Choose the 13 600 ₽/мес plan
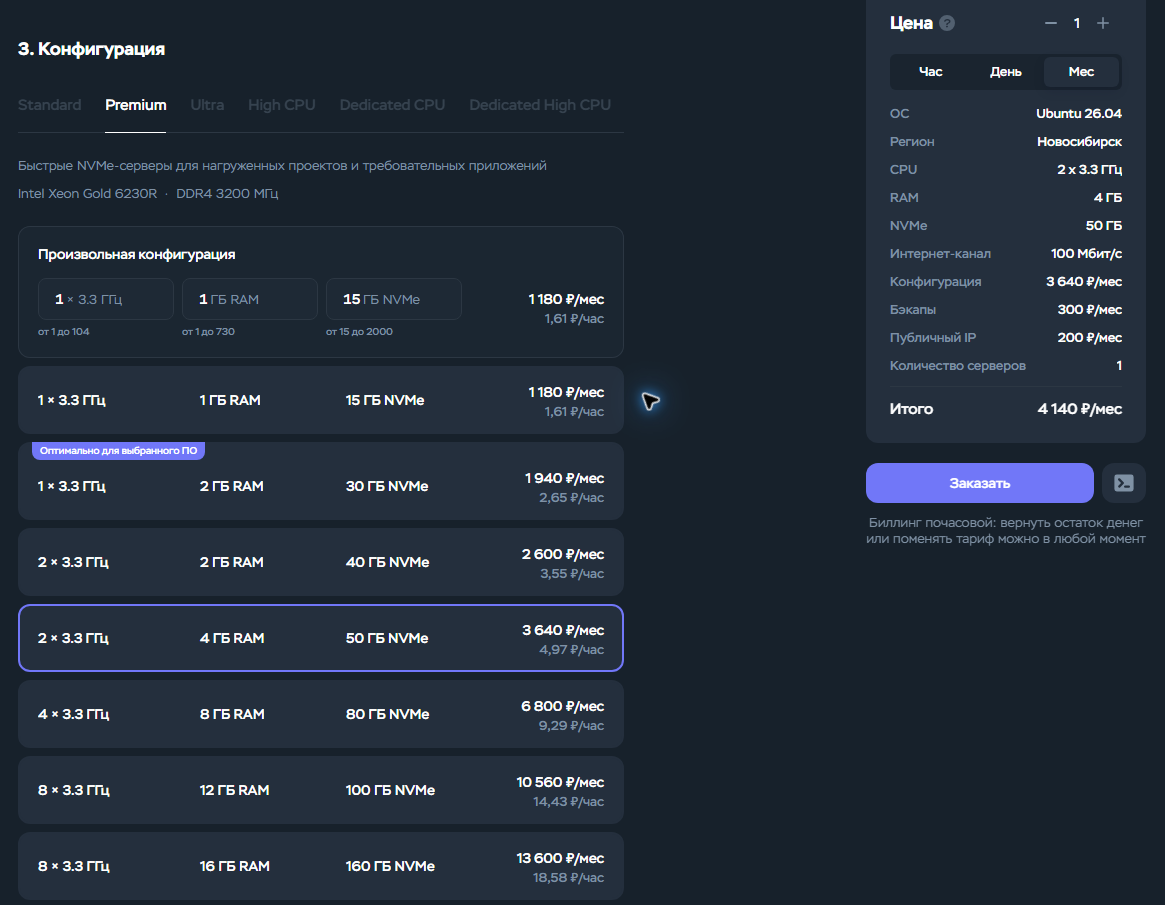Image resolution: width=1165 pixels, height=905 pixels. click(321, 866)
